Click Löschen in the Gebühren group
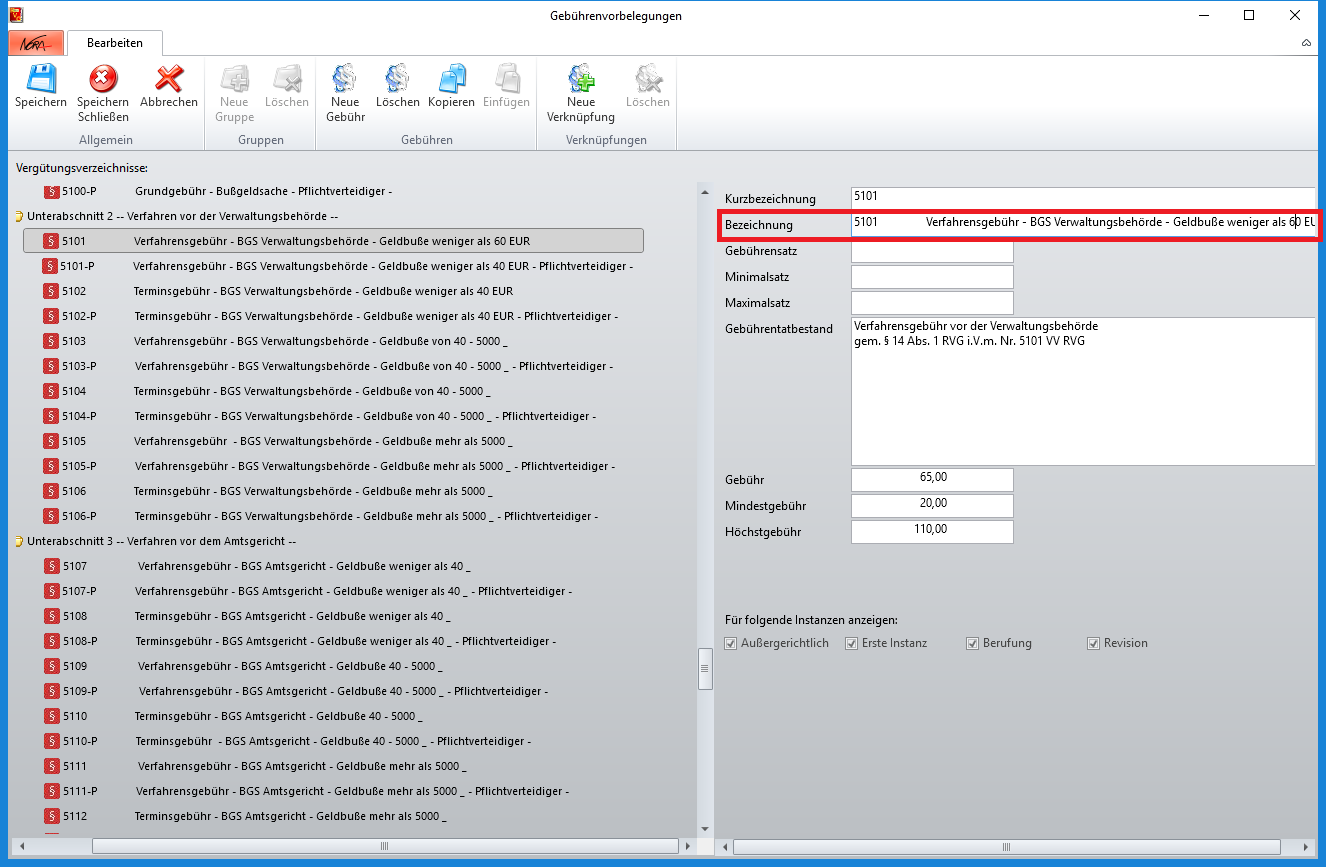 click(397, 80)
